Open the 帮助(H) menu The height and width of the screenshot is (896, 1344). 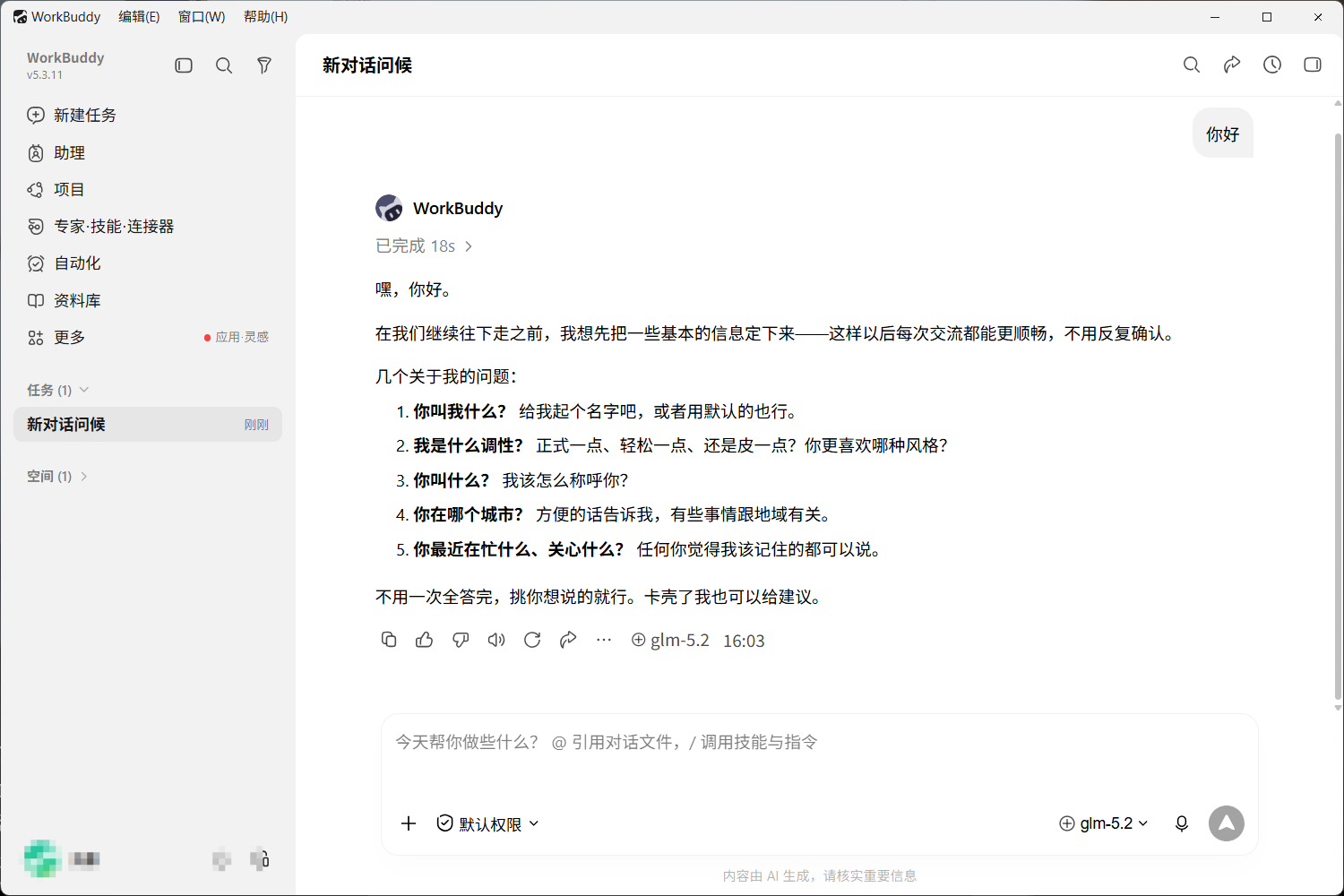tap(266, 17)
